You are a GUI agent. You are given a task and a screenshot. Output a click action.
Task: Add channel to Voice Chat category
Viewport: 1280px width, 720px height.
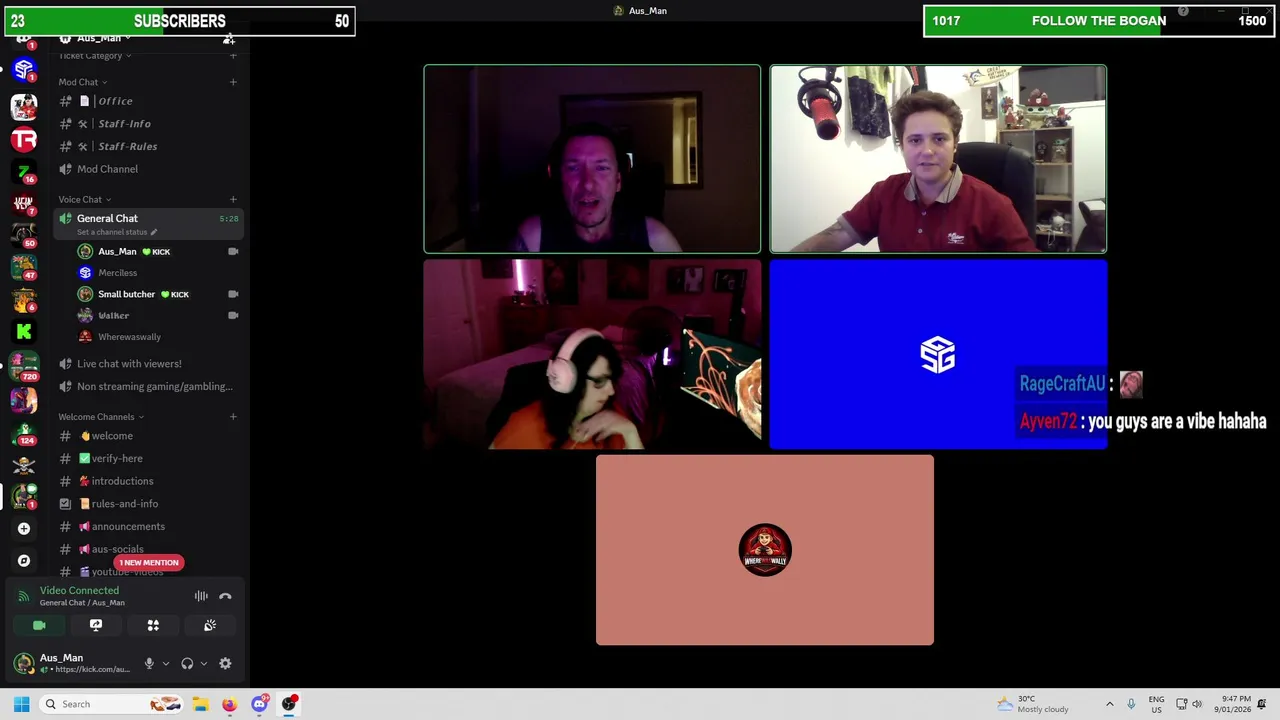[233, 199]
